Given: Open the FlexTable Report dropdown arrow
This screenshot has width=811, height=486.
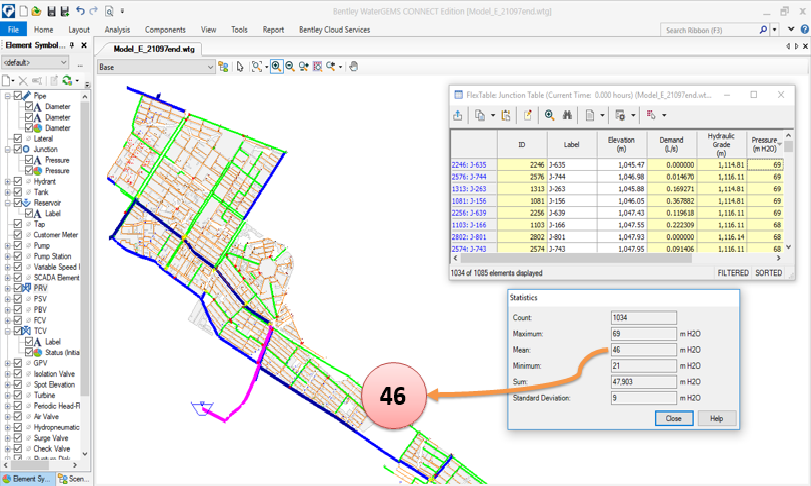Looking at the screenshot, I should point(602,115).
